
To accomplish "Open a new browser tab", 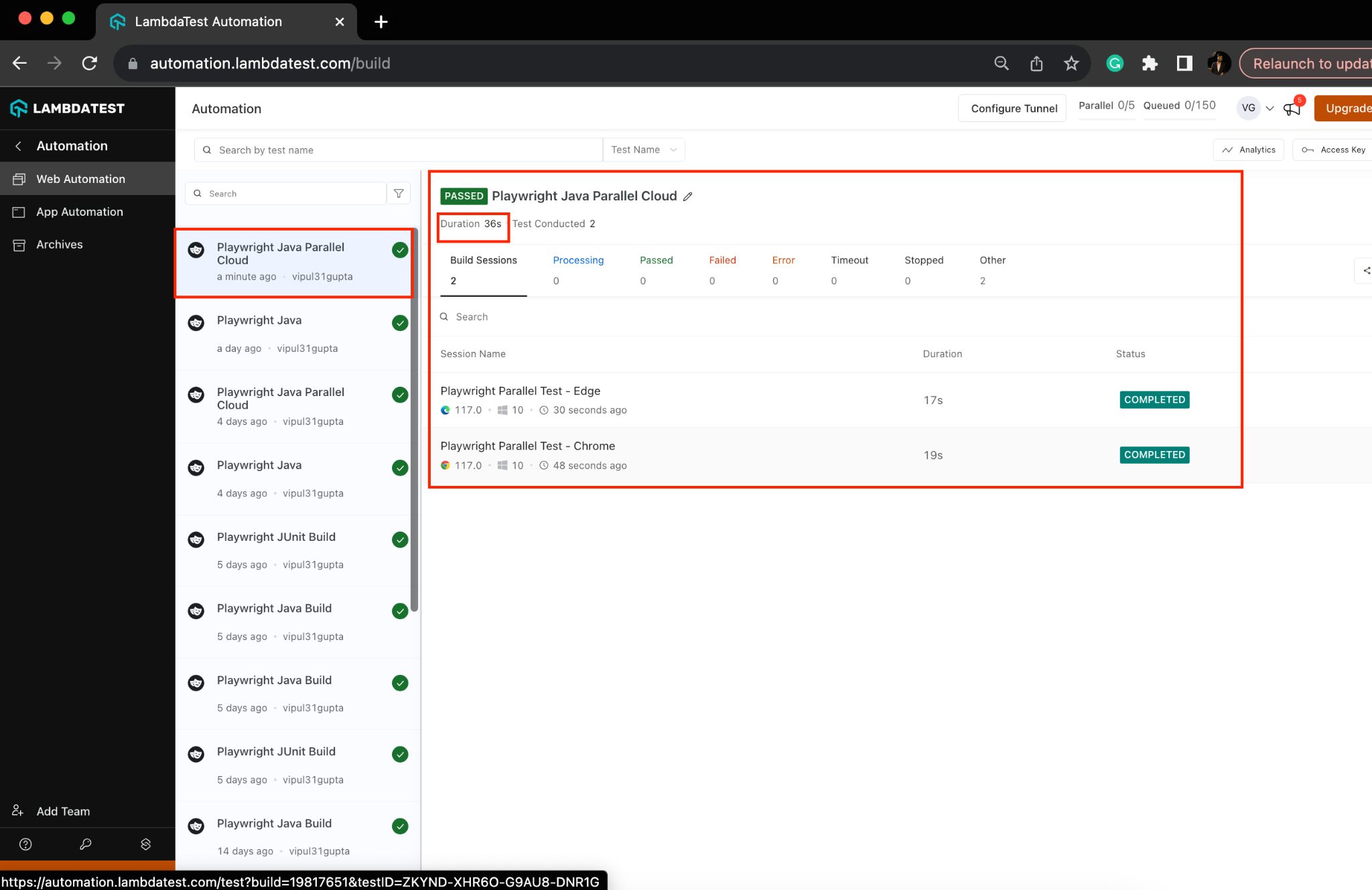I will pos(381,21).
